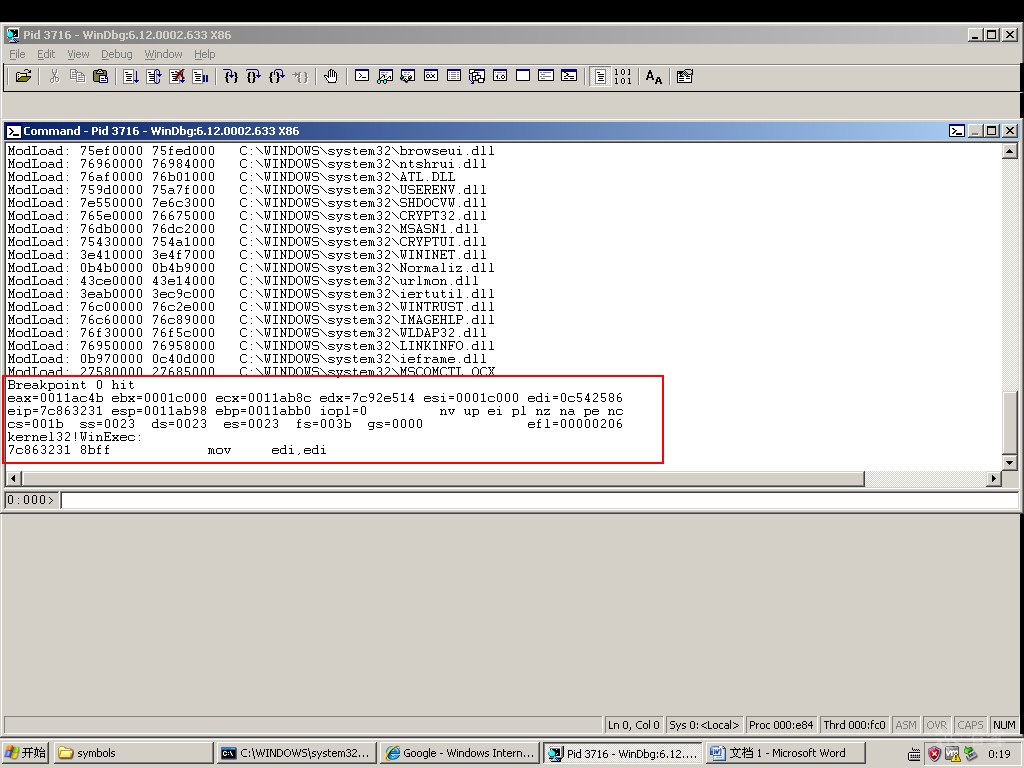Open the File menu
This screenshot has height=768, width=1024.
tap(17, 54)
